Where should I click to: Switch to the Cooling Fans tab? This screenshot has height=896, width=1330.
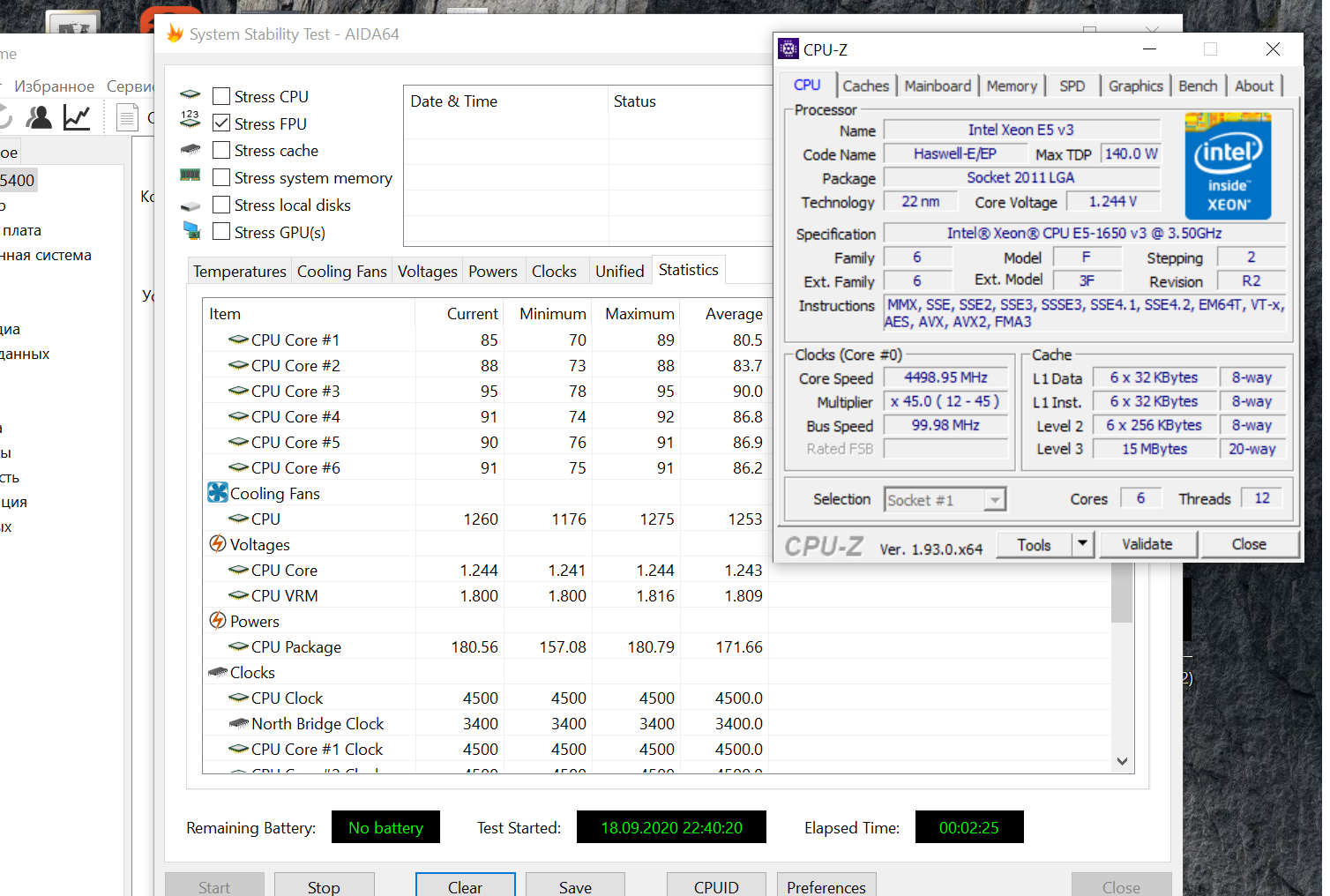click(342, 272)
